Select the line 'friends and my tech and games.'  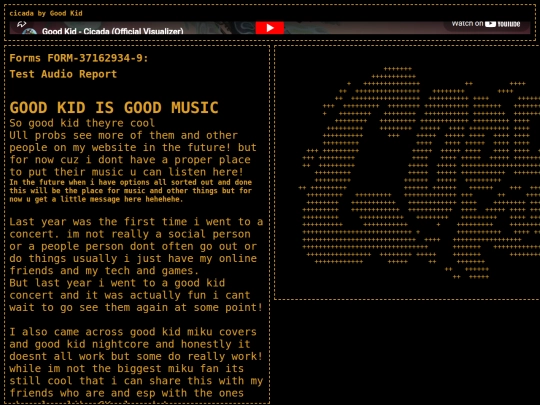pos(104,271)
